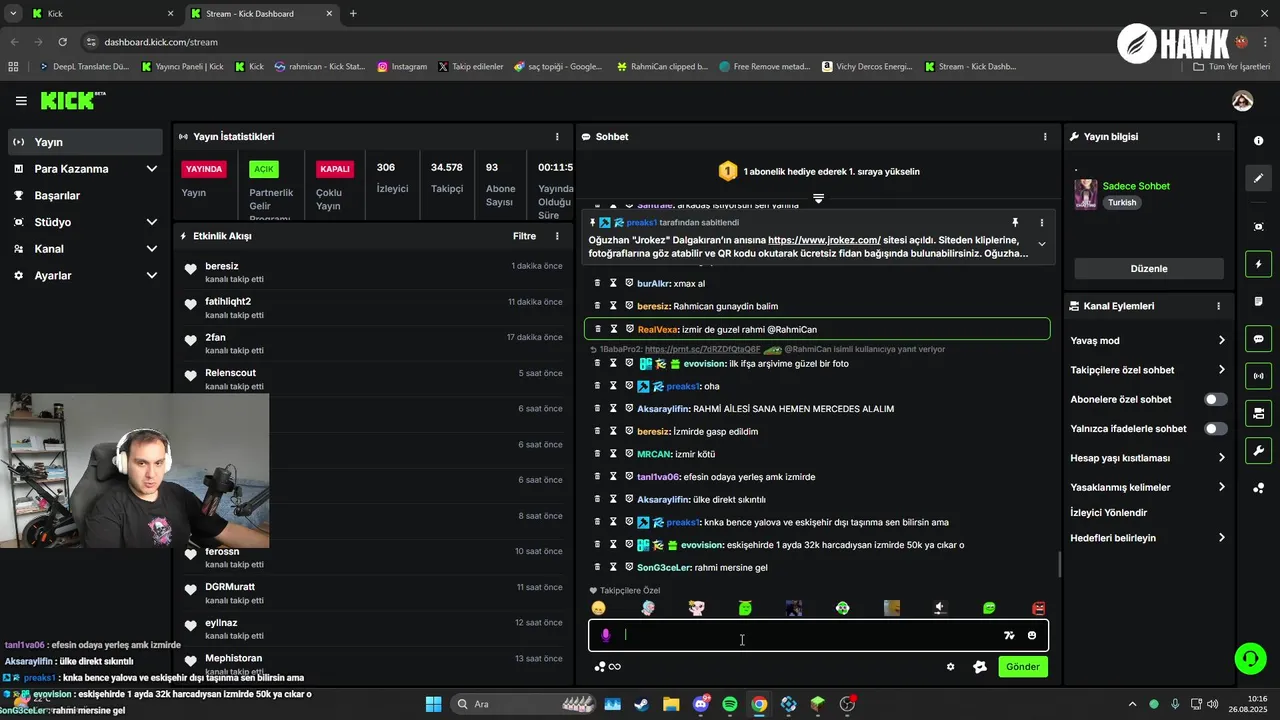Click İzleyici Yönlendir in Kanal Eylemleri
The height and width of the screenshot is (720, 1280).
1108,513
